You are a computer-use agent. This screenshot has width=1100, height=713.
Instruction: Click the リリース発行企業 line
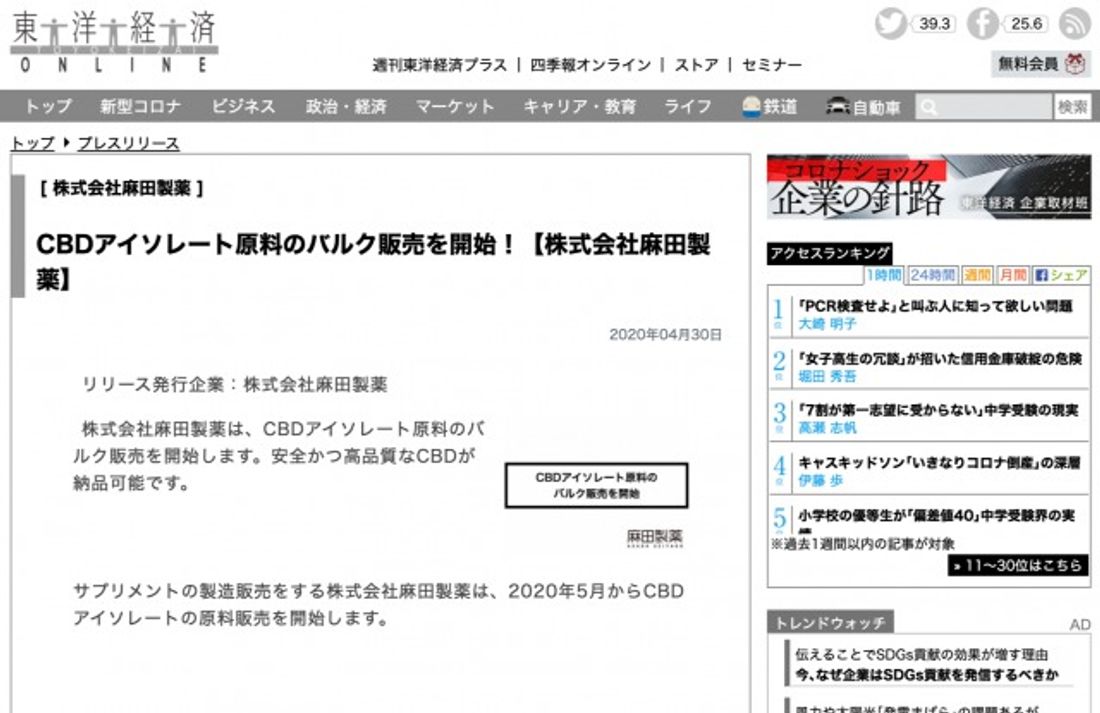point(235,385)
